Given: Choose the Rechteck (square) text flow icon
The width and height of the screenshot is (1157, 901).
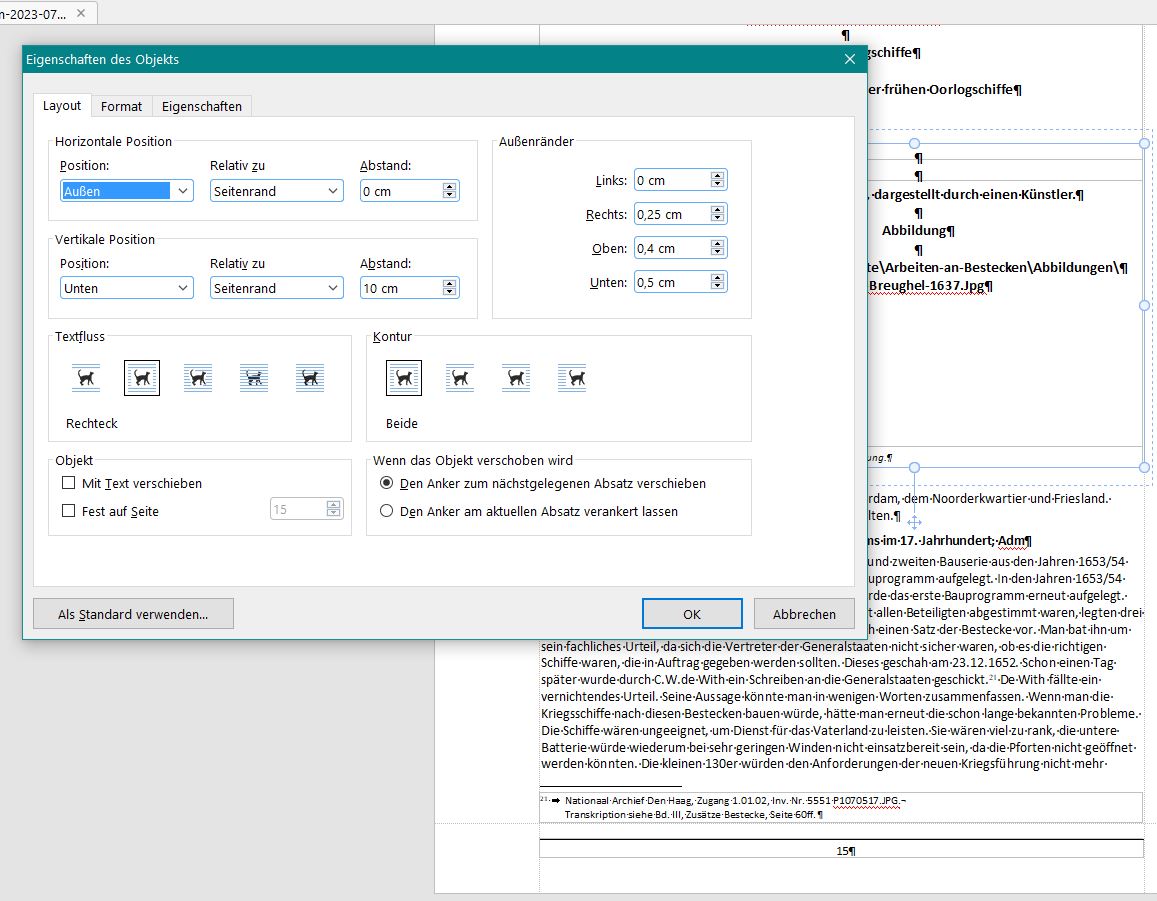Looking at the screenshot, I should 142,378.
